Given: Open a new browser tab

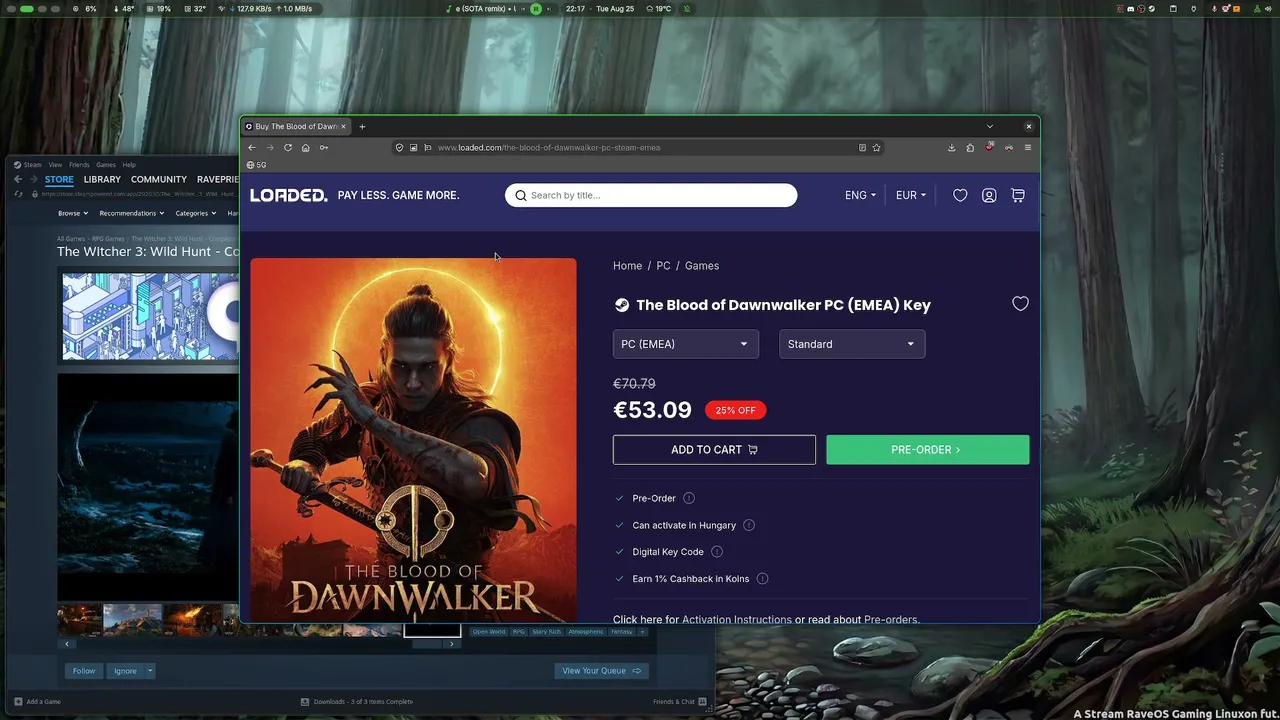Looking at the screenshot, I should click(362, 127).
